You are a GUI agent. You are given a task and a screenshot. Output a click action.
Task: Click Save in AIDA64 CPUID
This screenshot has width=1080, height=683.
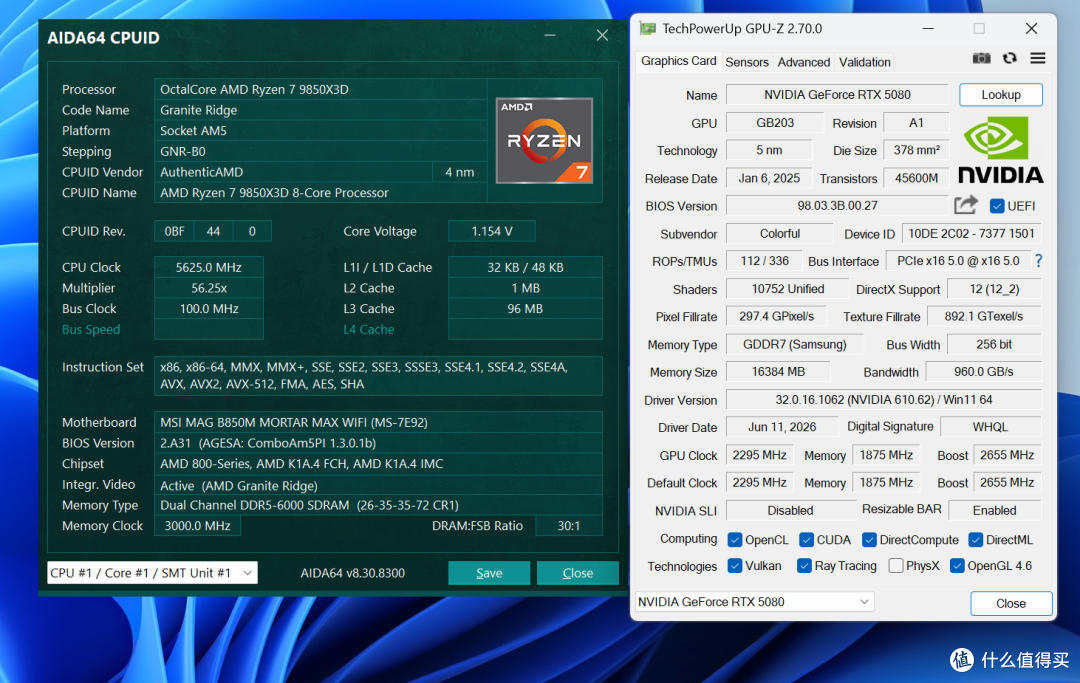tap(489, 573)
